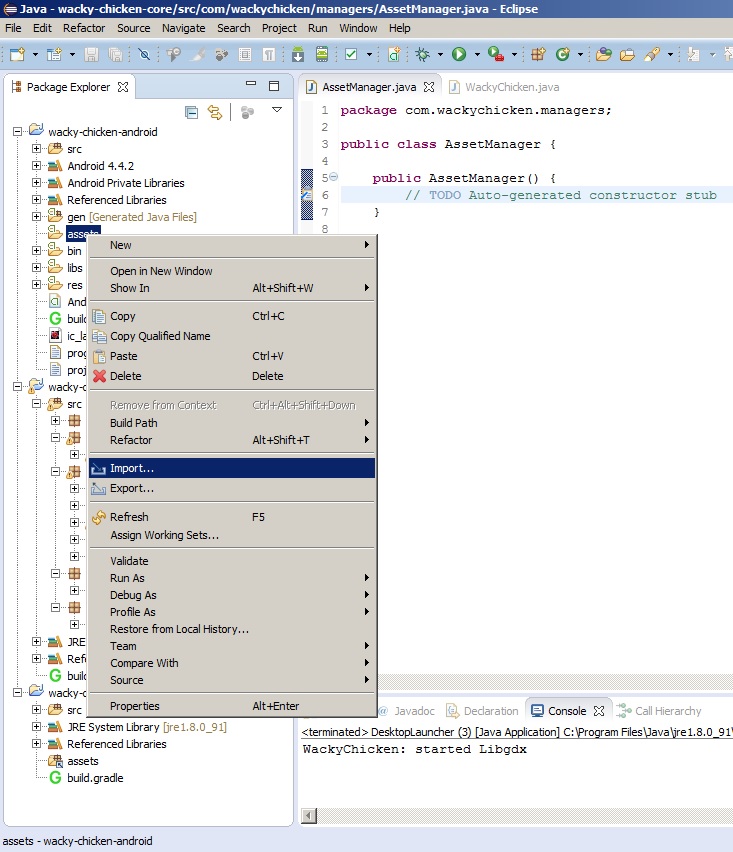Image resolution: width=733 pixels, height=852 pixels.
Task: Click the console horizontal scrollbar left arrow
Action: pos(309,816)
